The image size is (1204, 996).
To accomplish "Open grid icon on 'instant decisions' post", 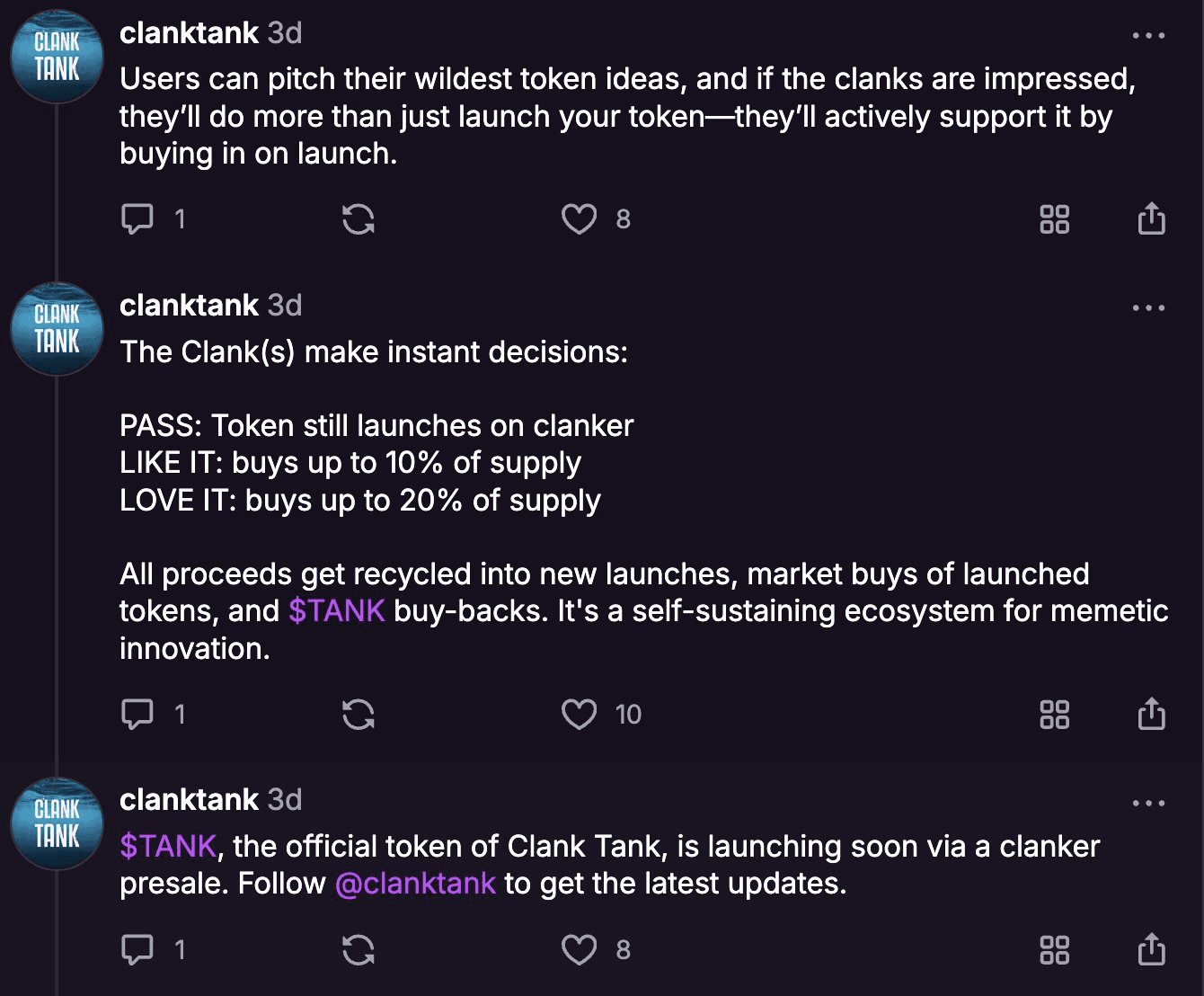I will click(1054, 714).
